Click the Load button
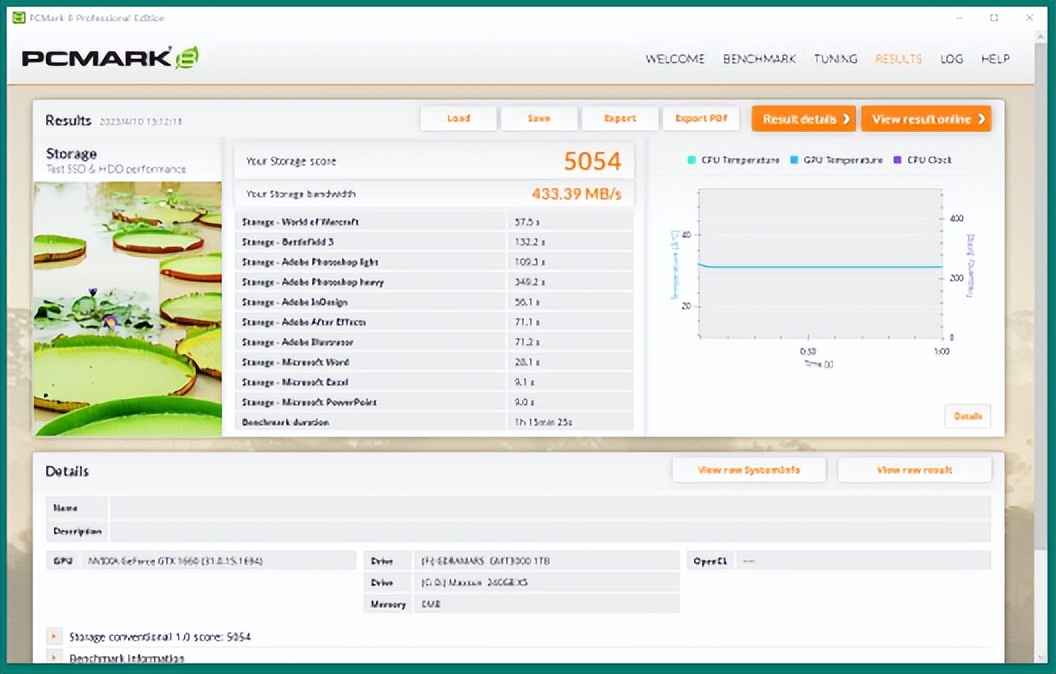The height and width of the screenshot is (674, 1056). 458,119
